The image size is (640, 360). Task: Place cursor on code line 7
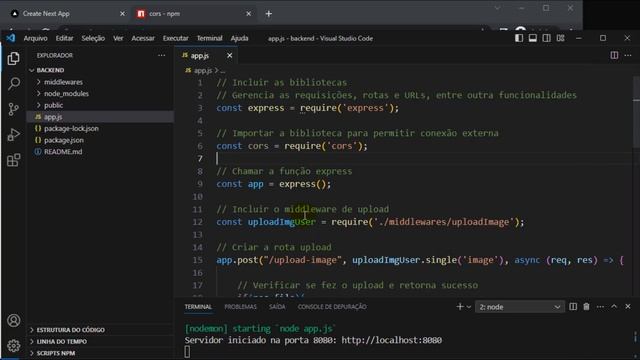[x=424, y=158]
